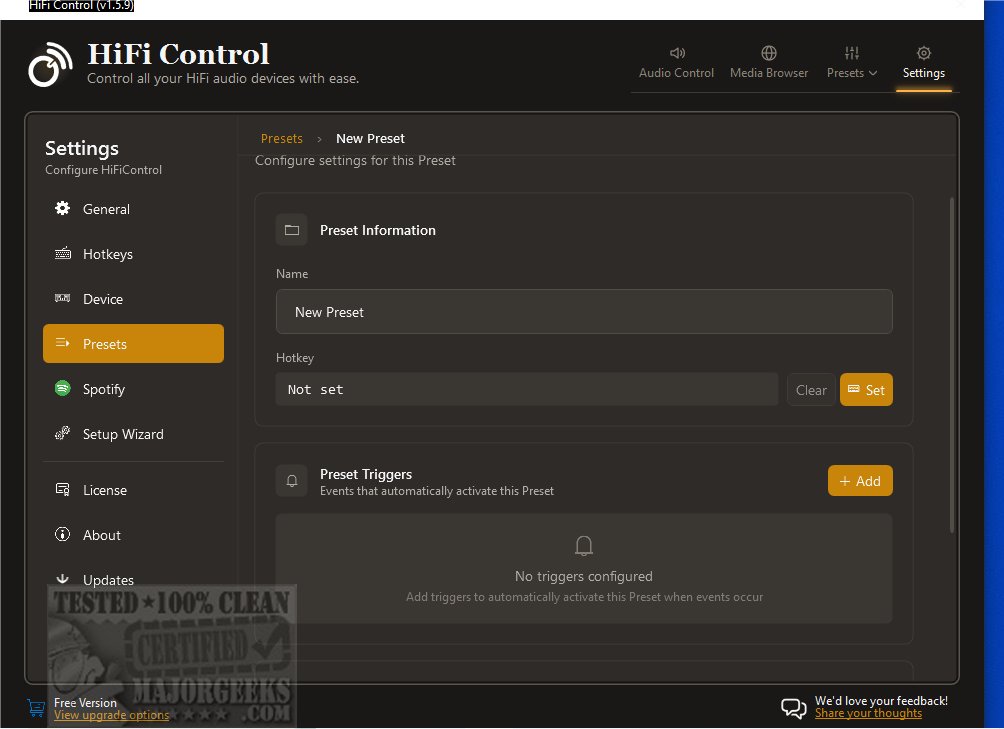This screenshot has width=1004, height=729.
Task: Add a new preset trigger
Action: click(x=860, y=481)
